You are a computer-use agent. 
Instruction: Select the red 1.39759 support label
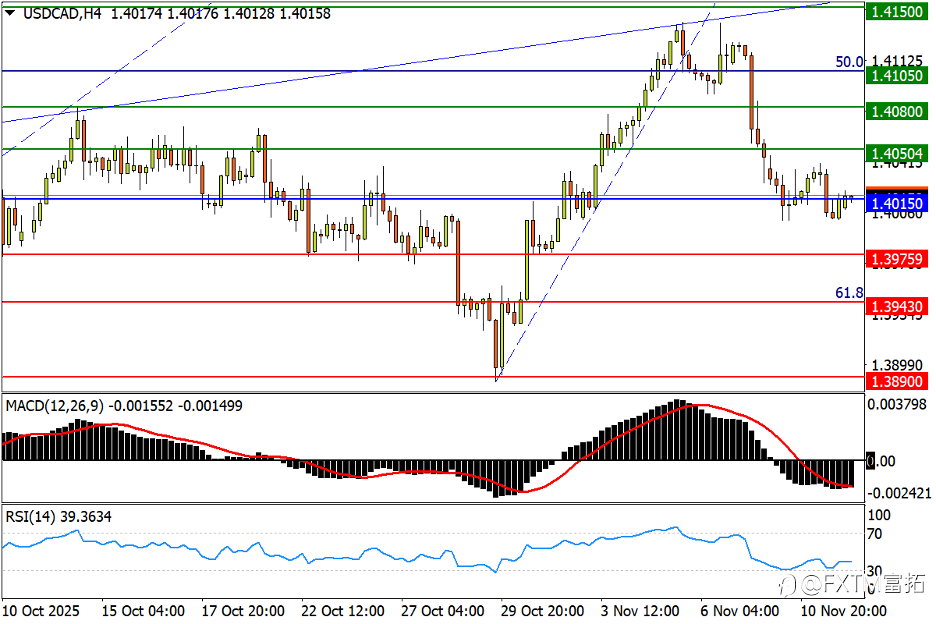pos(897,259)
